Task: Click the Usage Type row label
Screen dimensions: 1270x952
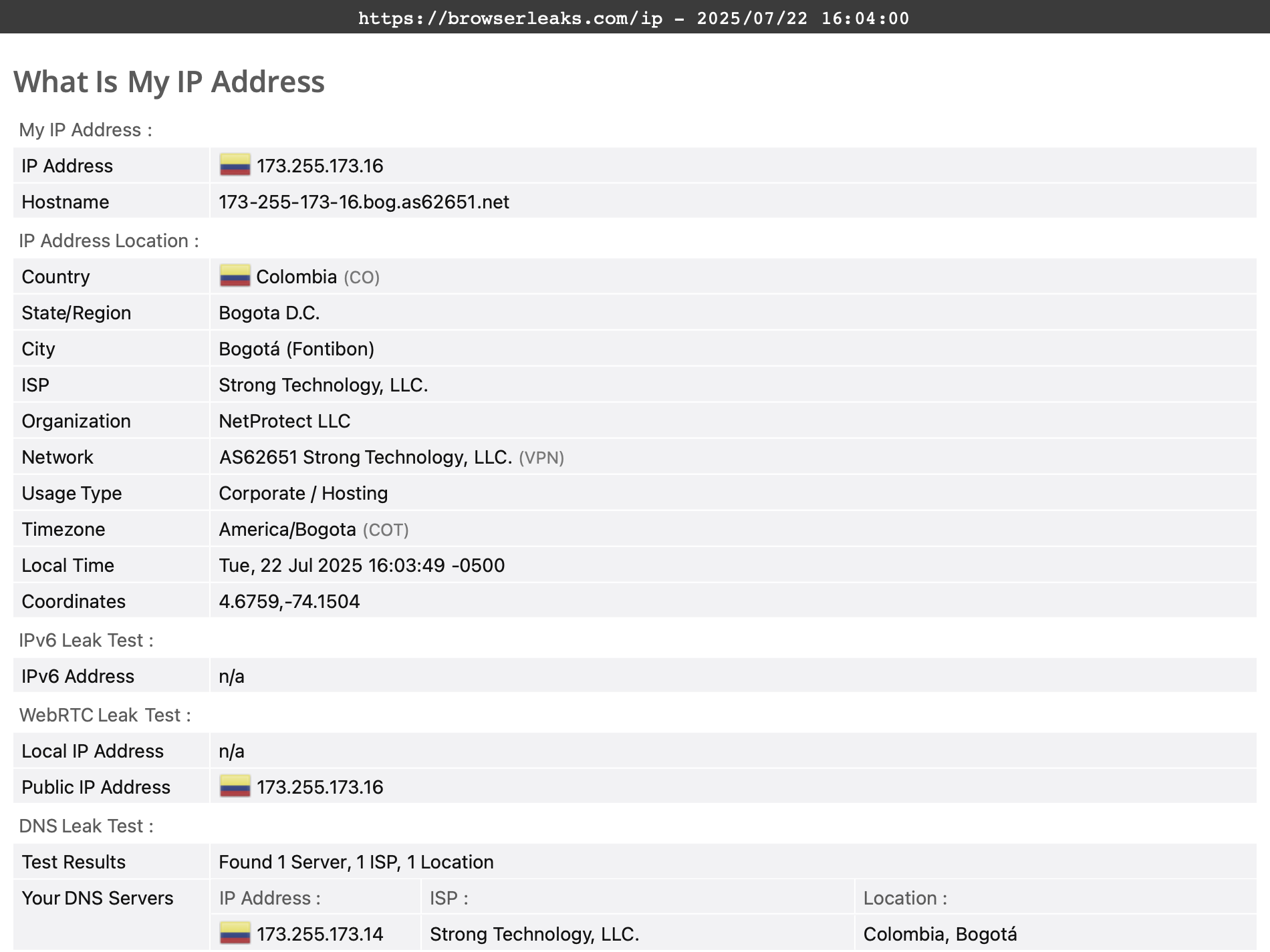Action: pyautogui.click(x=72, y=493)
